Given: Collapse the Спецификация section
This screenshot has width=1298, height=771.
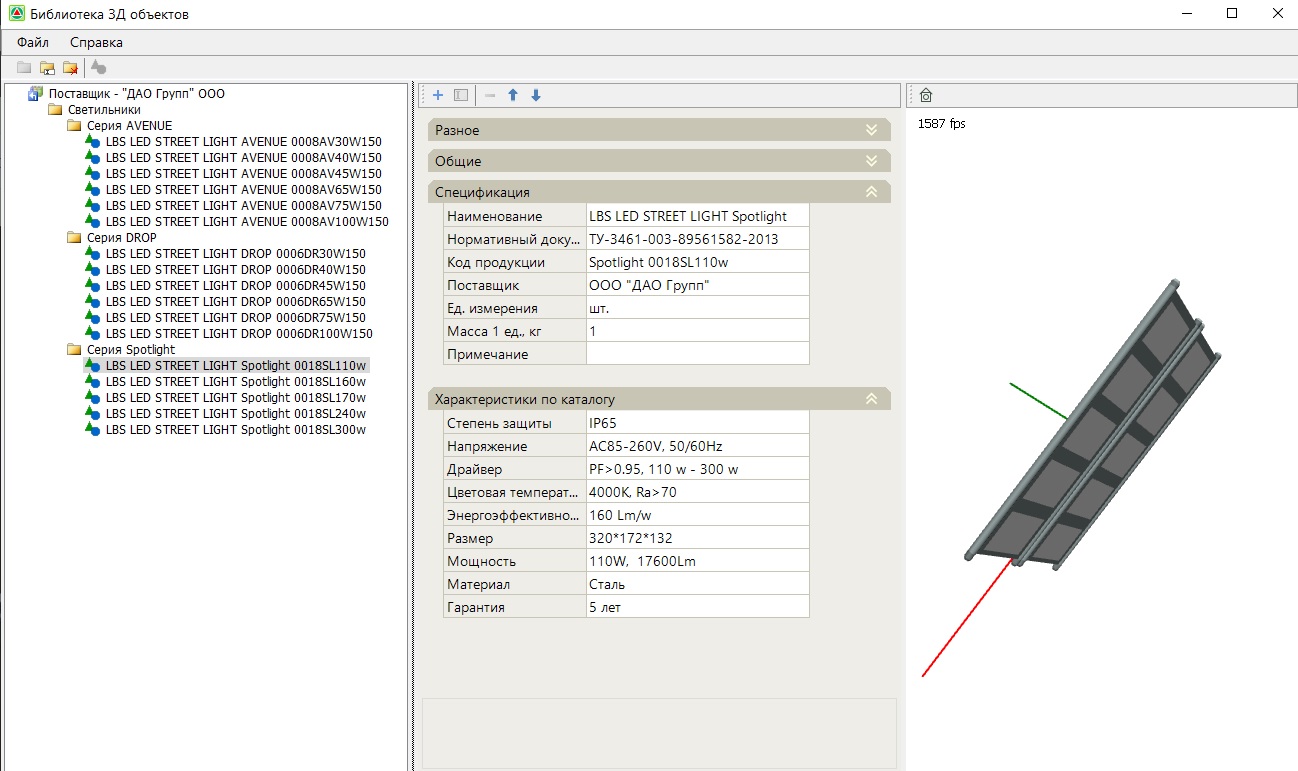Looking at the screenshot, I should (x=871, y=192).
